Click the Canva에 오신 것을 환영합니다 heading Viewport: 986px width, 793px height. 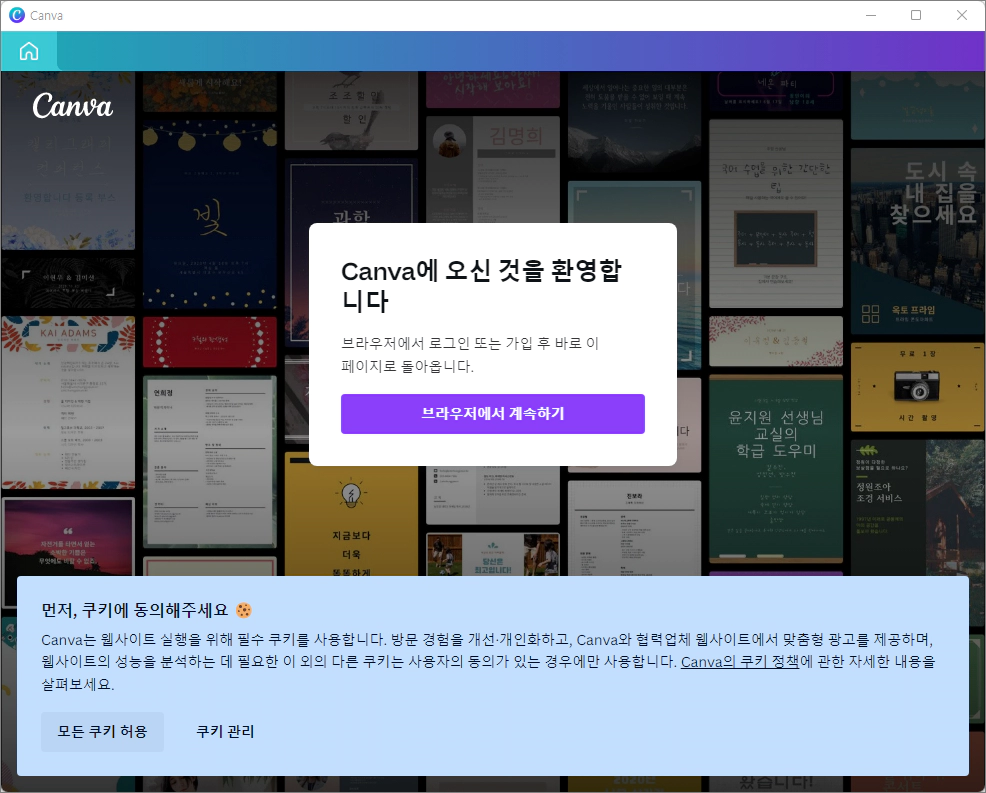coord(481,286)
